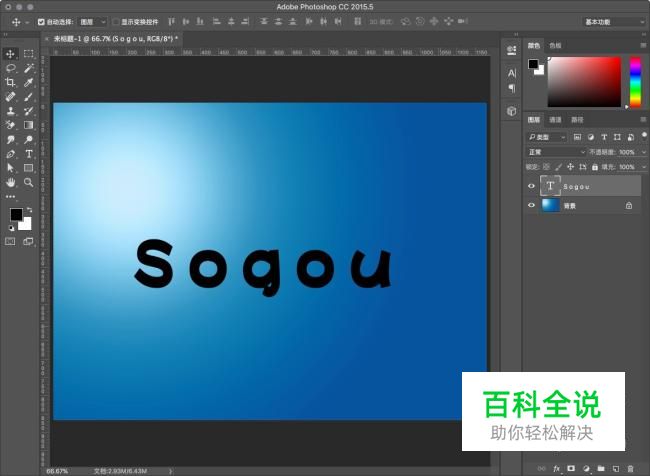Select the History Brush tool
Image resolution: width=650 pixels, height=476 pixels.
click(29, 111)
